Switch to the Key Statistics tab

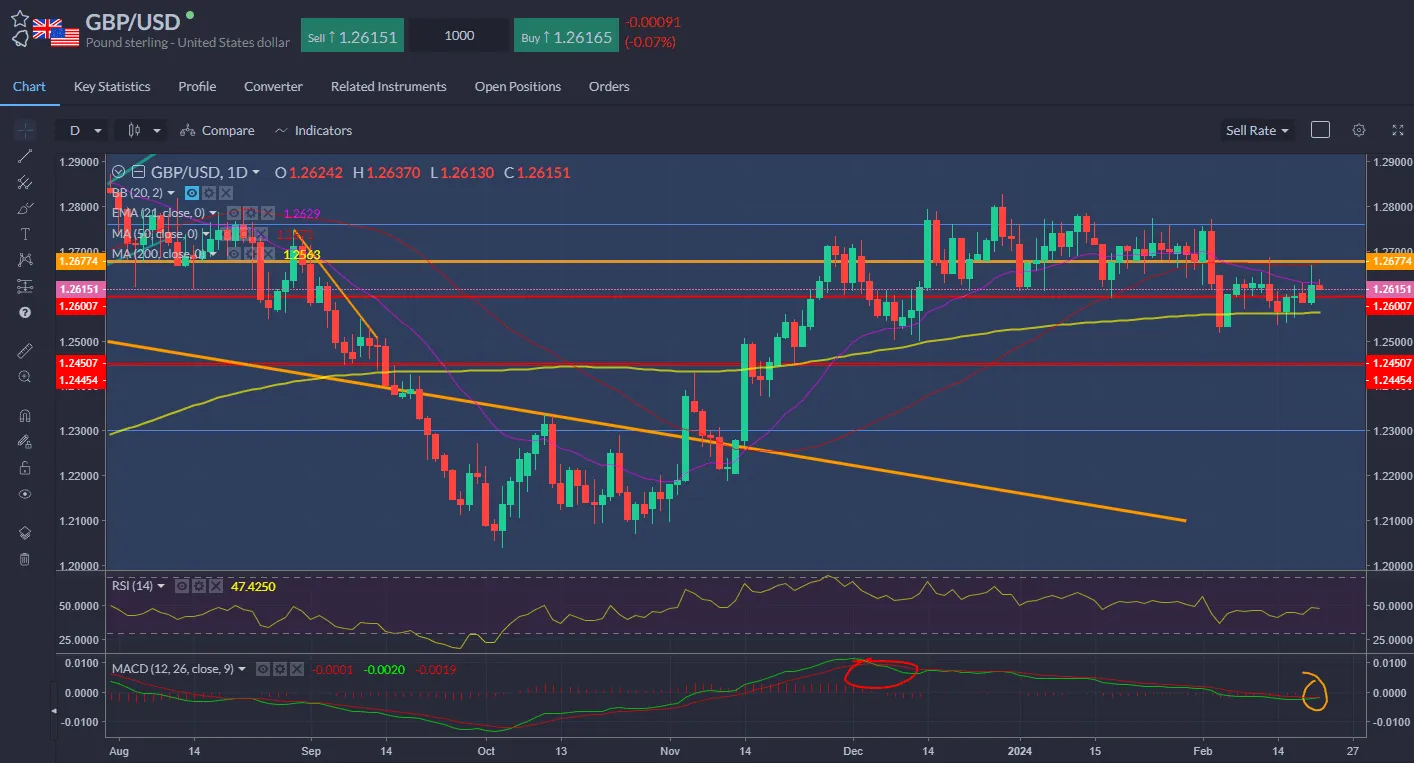tap(111, 86)
